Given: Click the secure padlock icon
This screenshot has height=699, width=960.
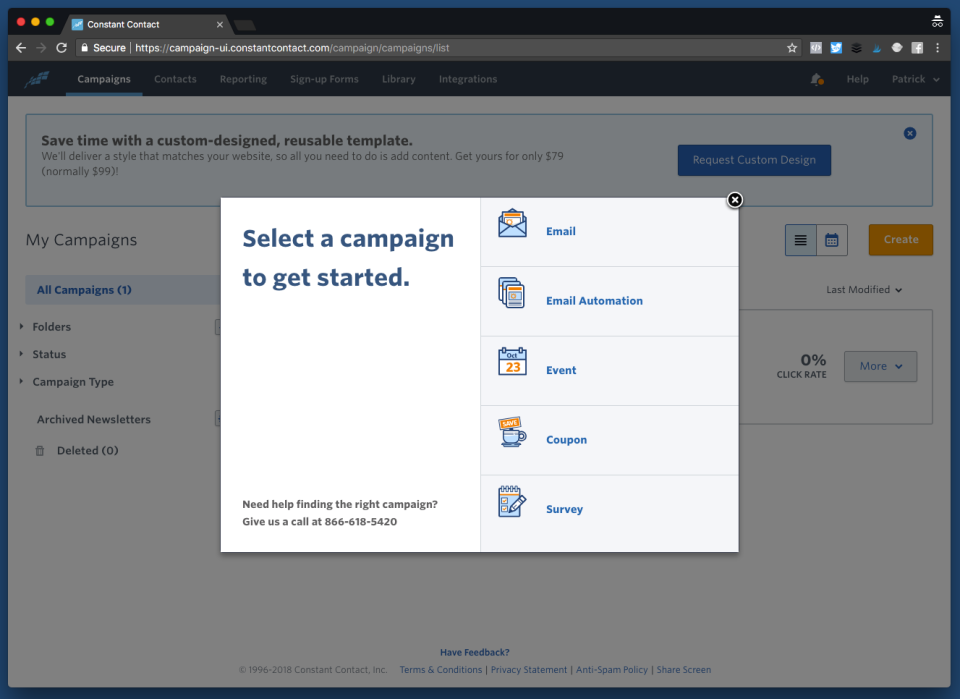Looking at the screenshot, I should 84,48.
